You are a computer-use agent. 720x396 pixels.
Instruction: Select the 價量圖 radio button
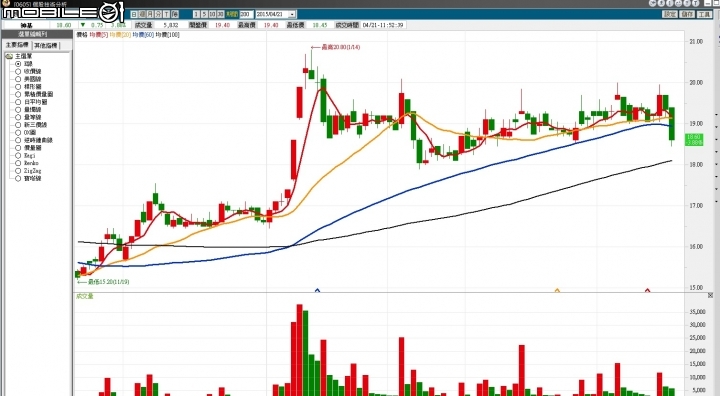(18, 148)
